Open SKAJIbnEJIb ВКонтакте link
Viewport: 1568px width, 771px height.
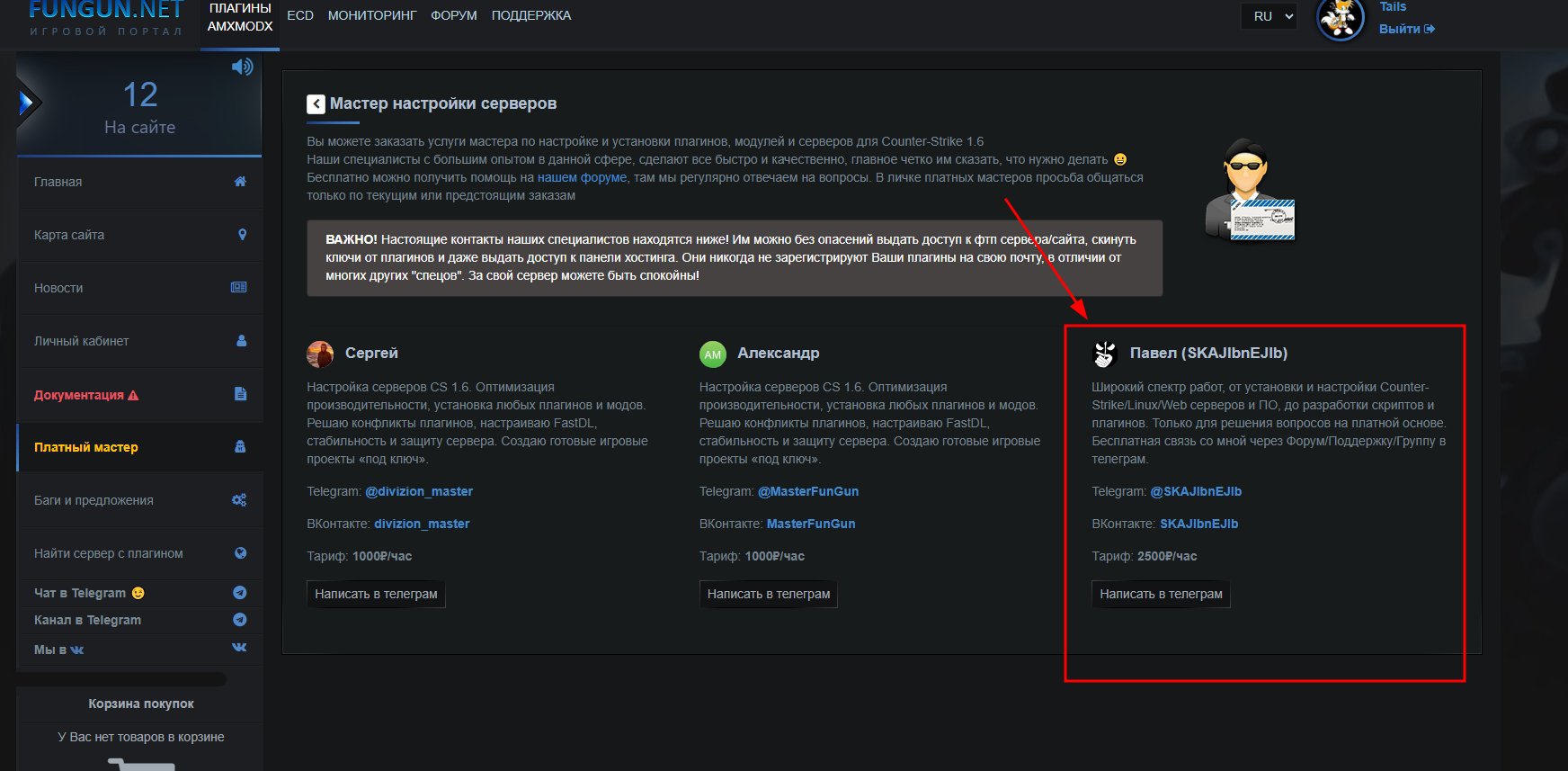pos(1199,524)
